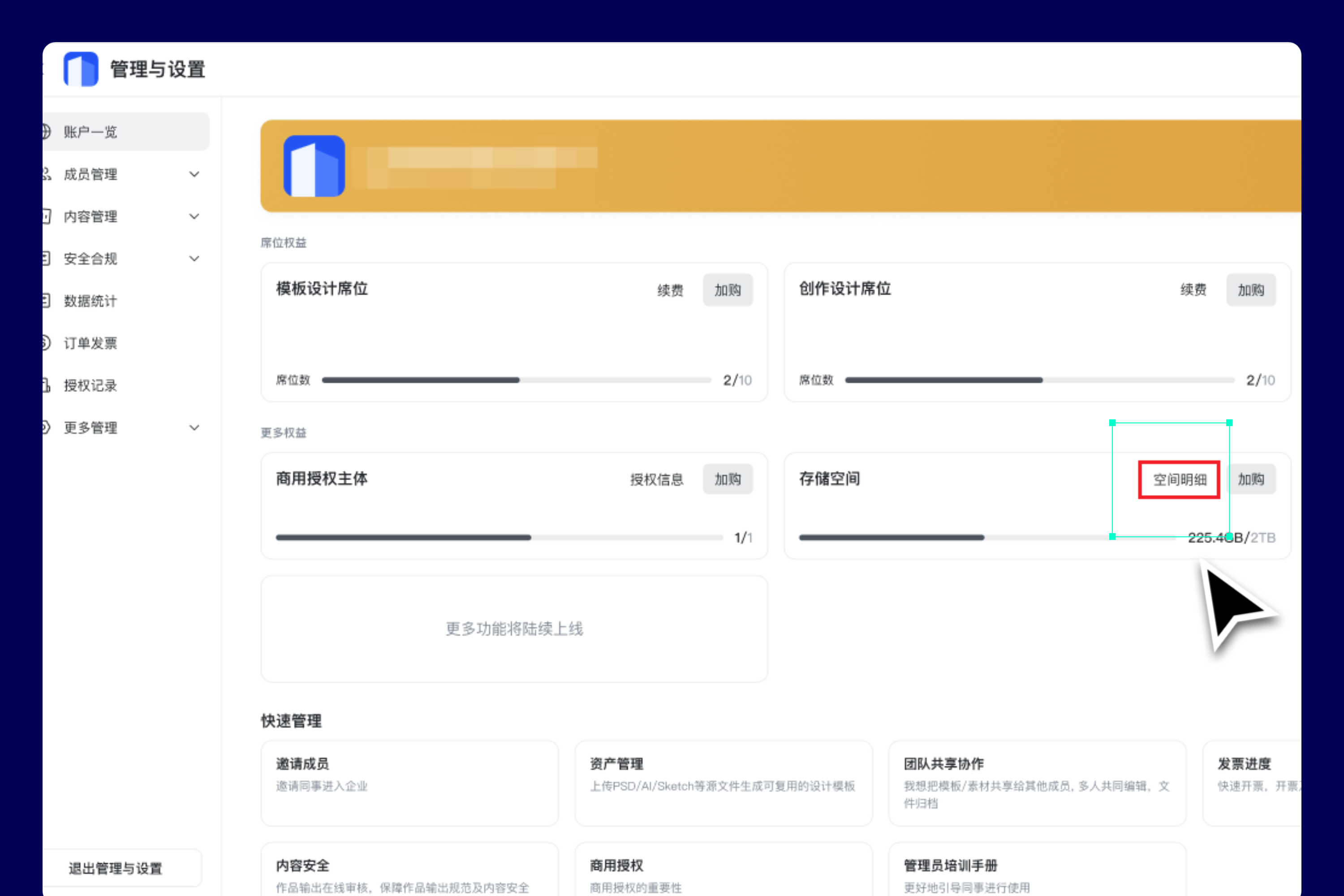This screenshot has width=1344, height=896.
Task: Click the 席位权益 section label
Action: pyautogui.click(x=284, y=243)
